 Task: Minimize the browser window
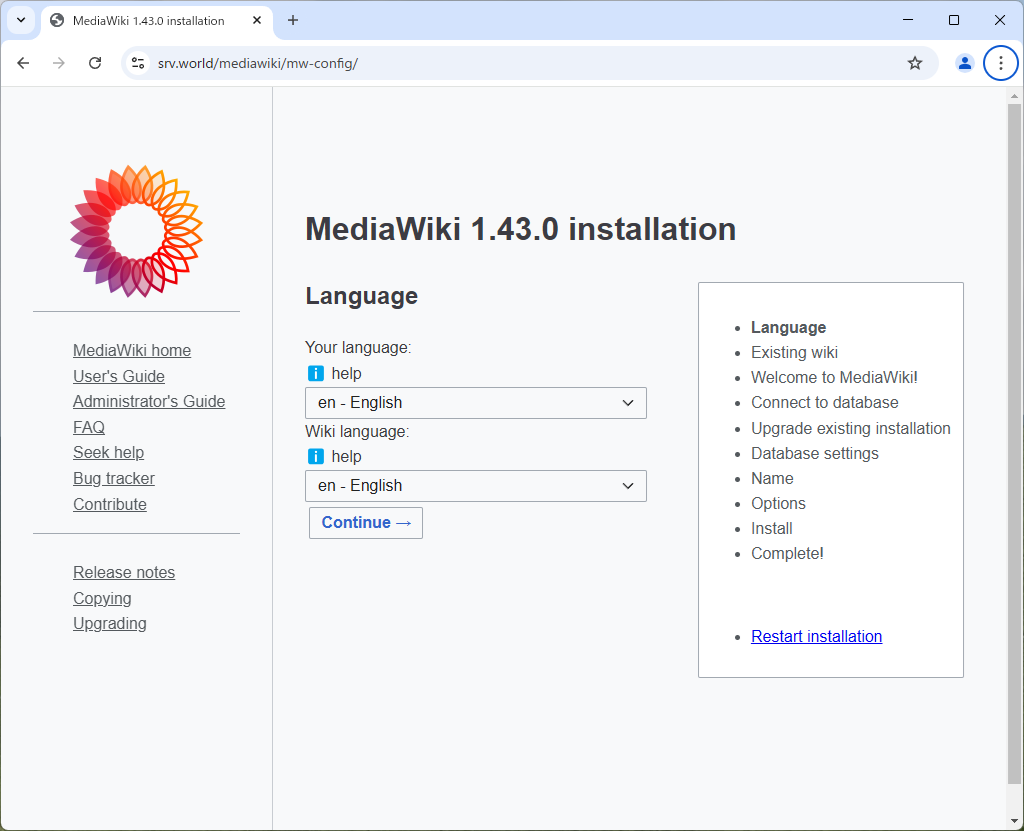tap(908, 20)
